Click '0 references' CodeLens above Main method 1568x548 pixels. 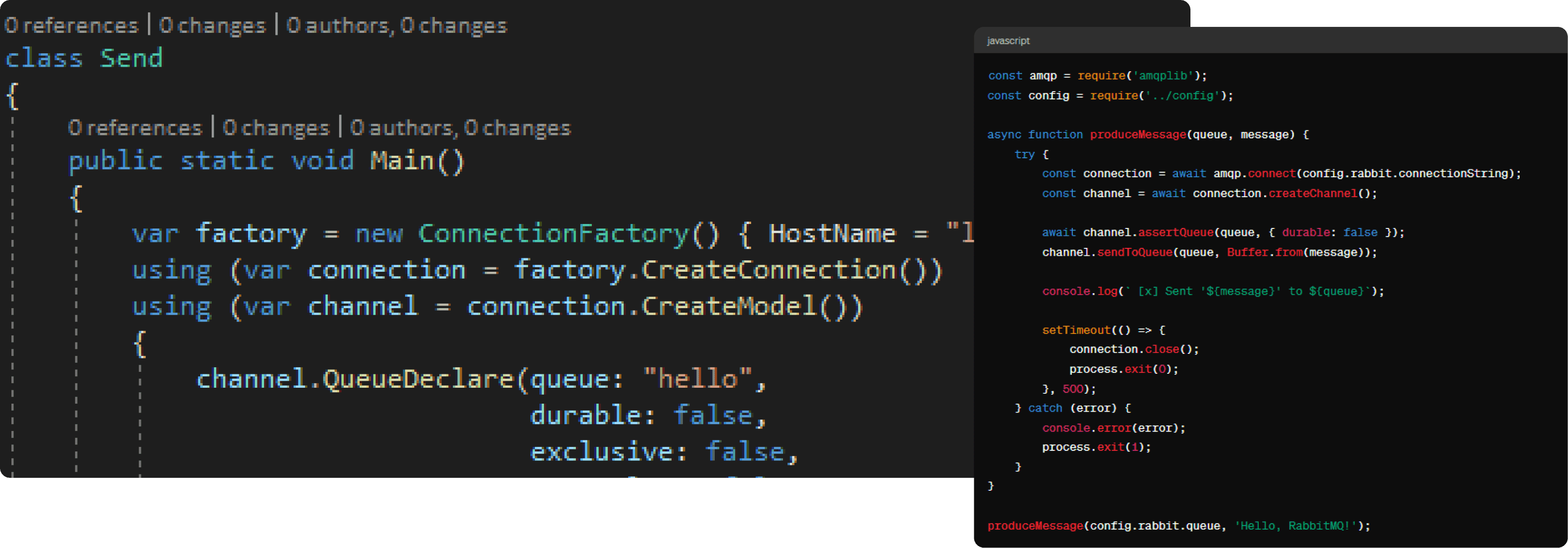click(135, 128)
